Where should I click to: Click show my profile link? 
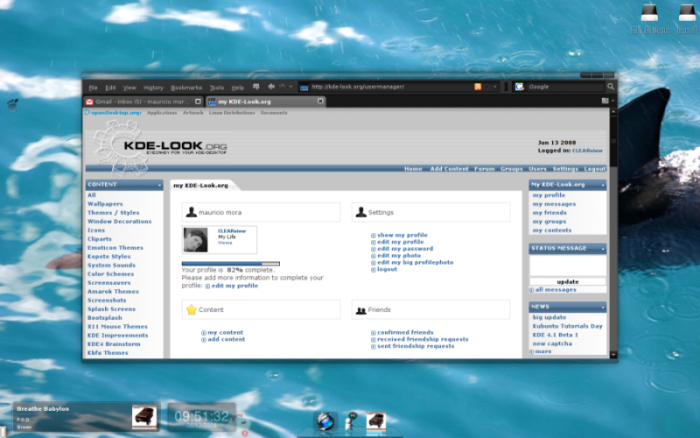(x=402, y=235)
